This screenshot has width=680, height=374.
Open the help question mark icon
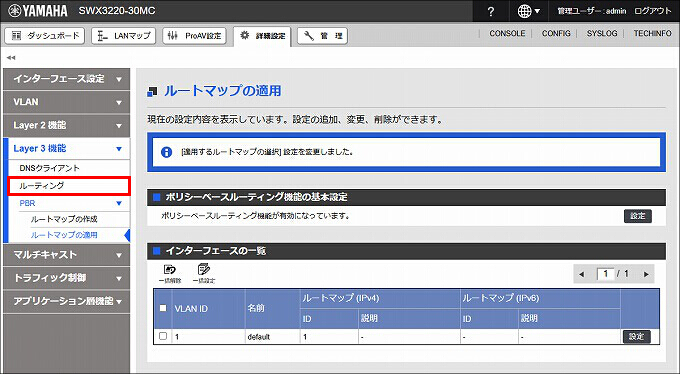pyautogui.click(x=490, y=11)
